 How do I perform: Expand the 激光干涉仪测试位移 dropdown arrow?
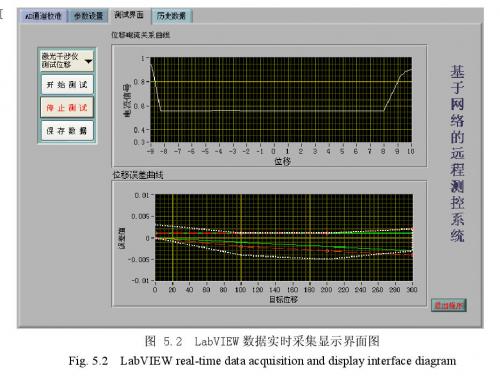pos(89,61)
